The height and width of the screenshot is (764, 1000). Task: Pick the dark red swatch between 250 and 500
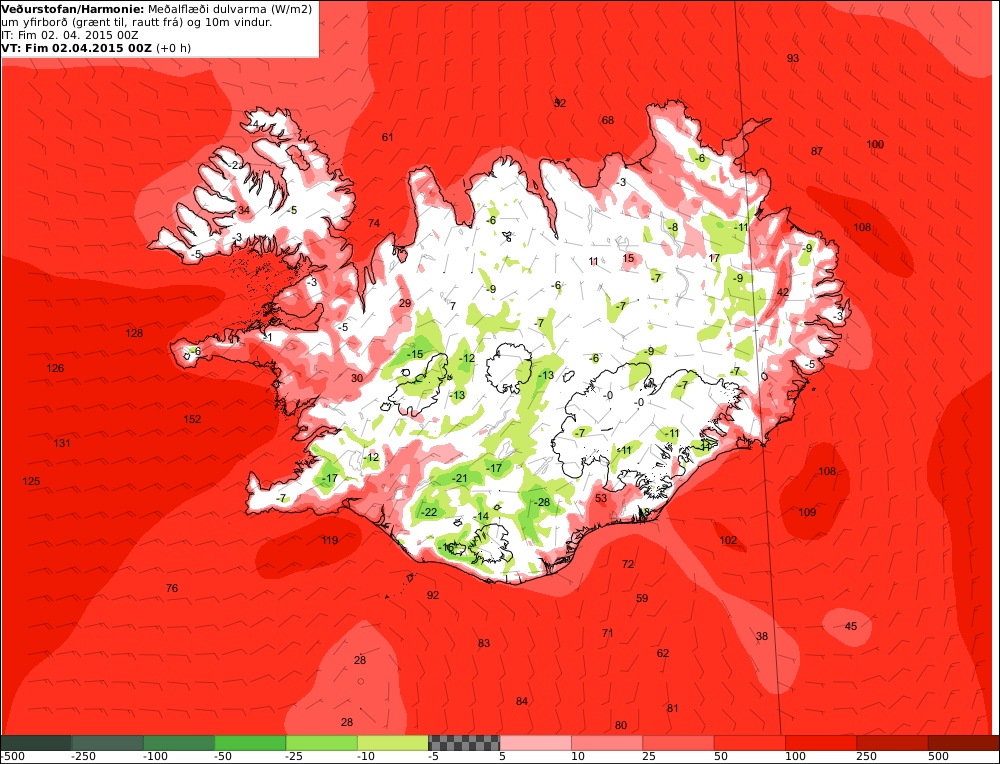point(893,742)
